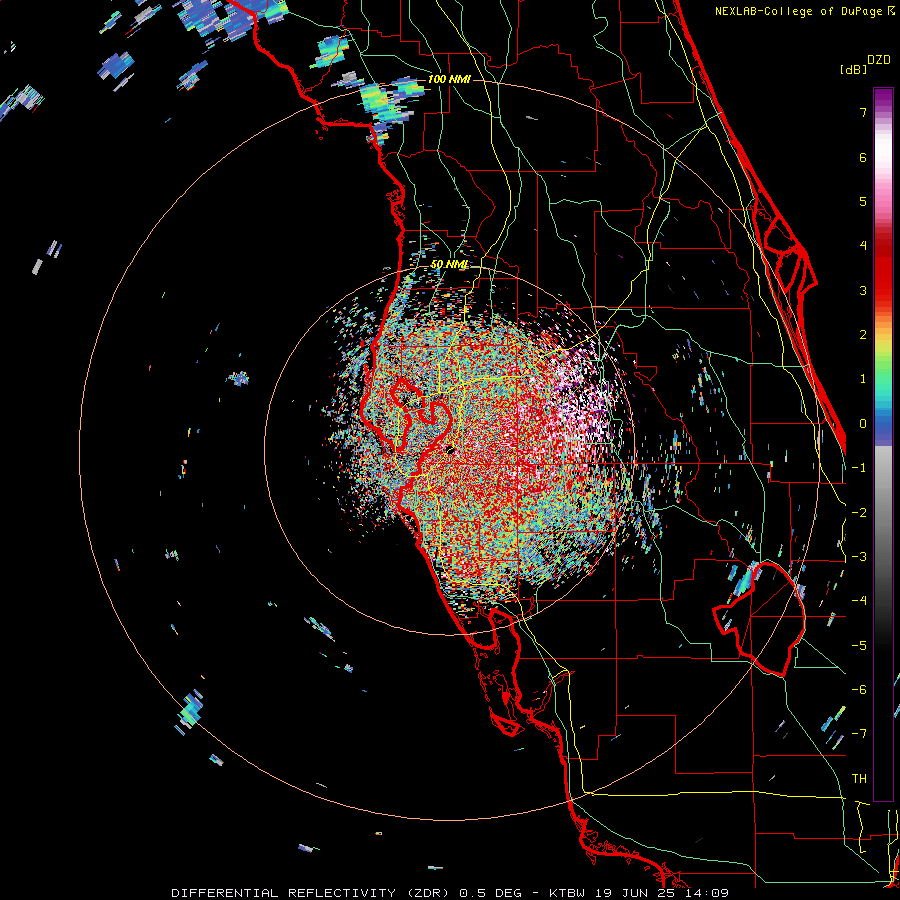Click the -1 value on the ZDR color scale
Viewport: 900px width, 900px height.
tap(859, 468)
